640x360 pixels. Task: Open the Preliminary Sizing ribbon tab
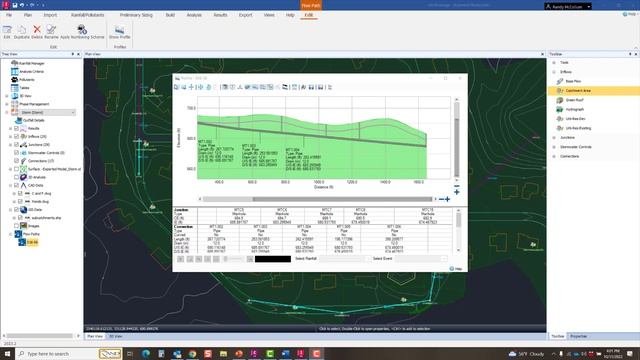(x=136, y=15)
